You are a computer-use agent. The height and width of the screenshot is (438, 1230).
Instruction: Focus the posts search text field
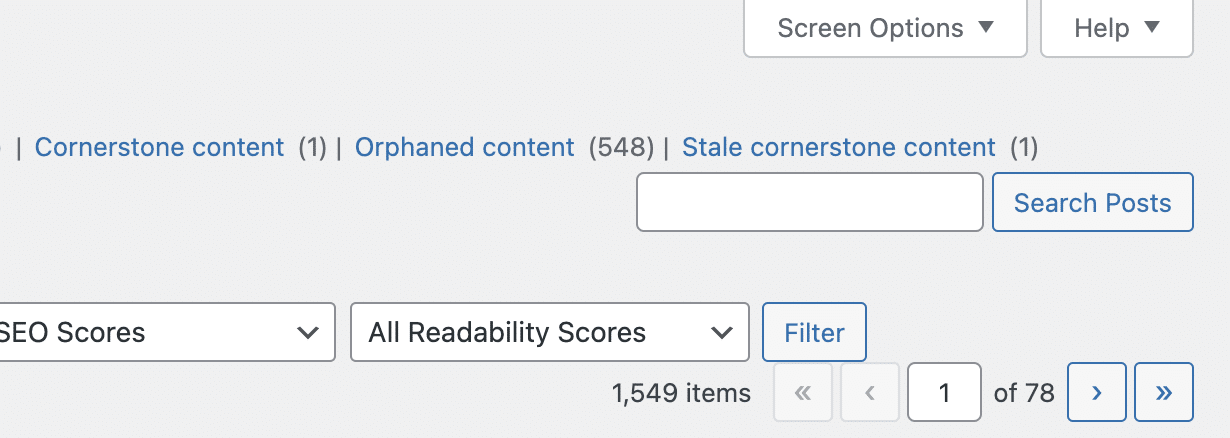click(810, 202)
